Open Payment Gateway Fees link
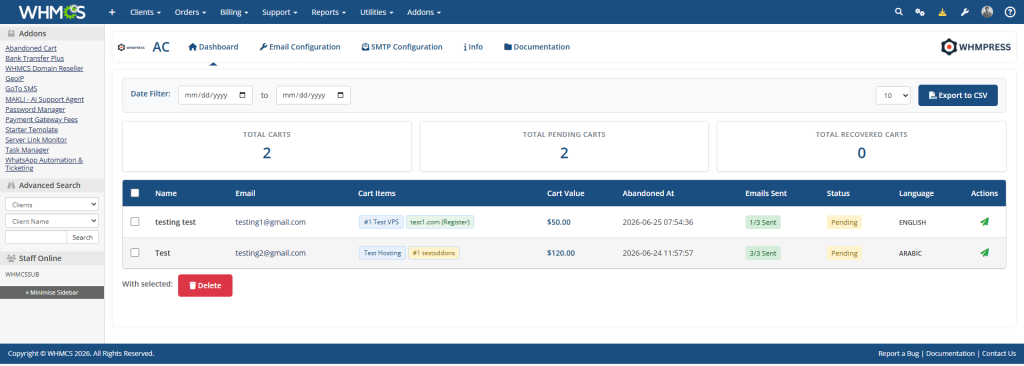Screen dimensions: 1024x366 (x=41, y=119)
